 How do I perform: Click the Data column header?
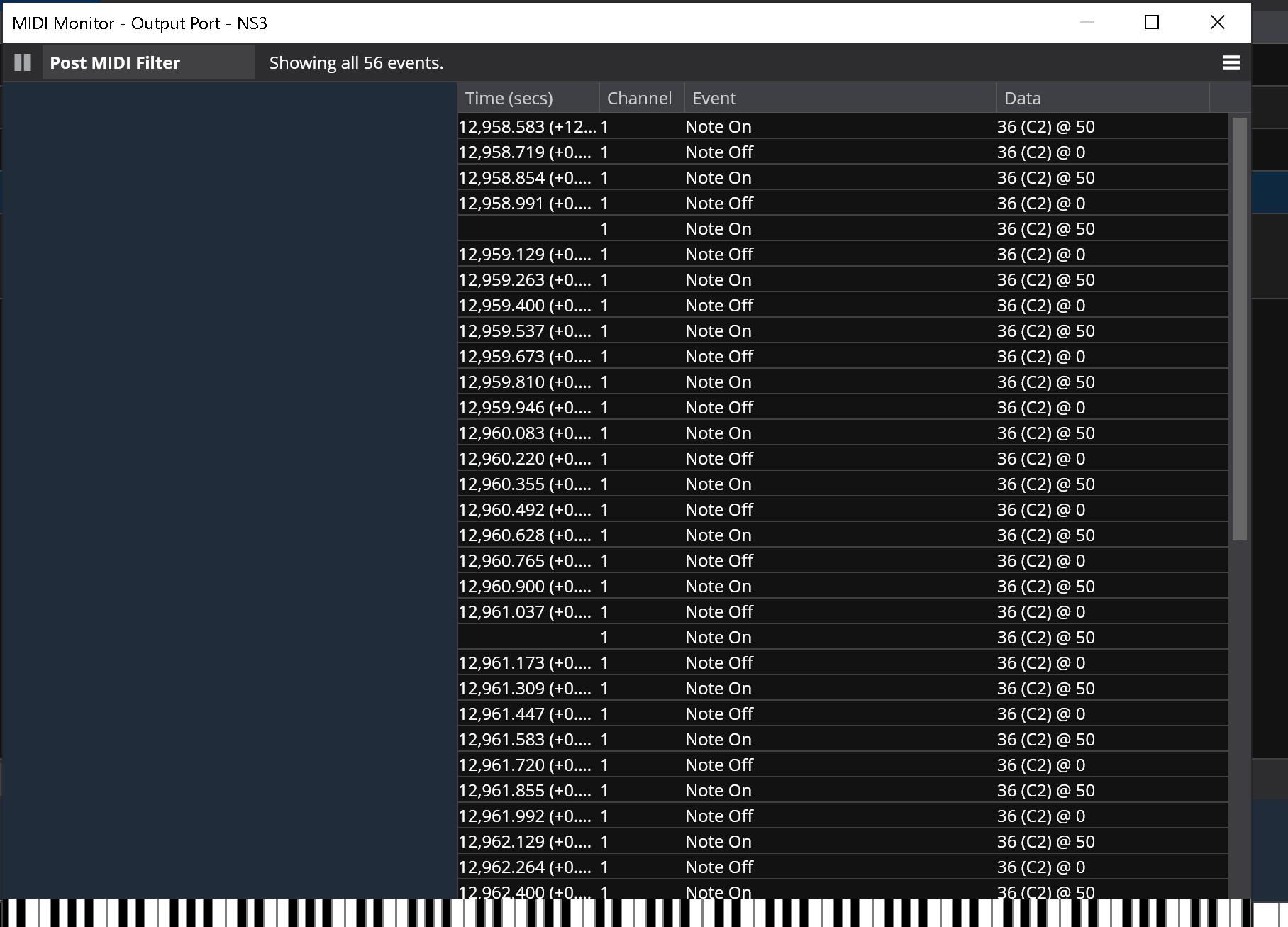pos(1101,98)
